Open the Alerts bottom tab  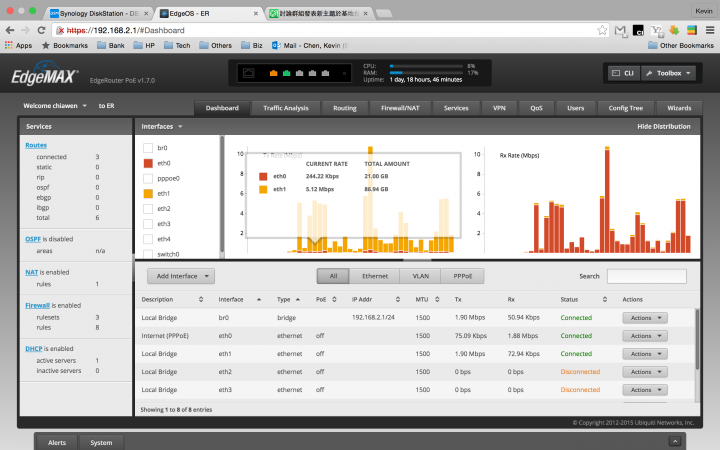point(57,443)
